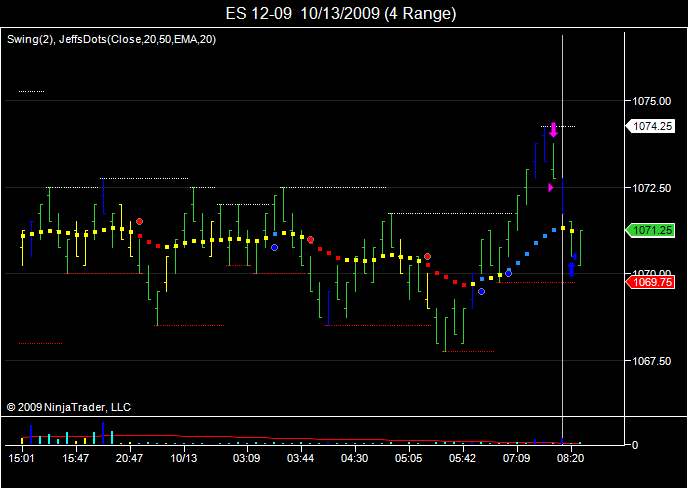Click the red 1069.75 price marker

tap(650, 282)
